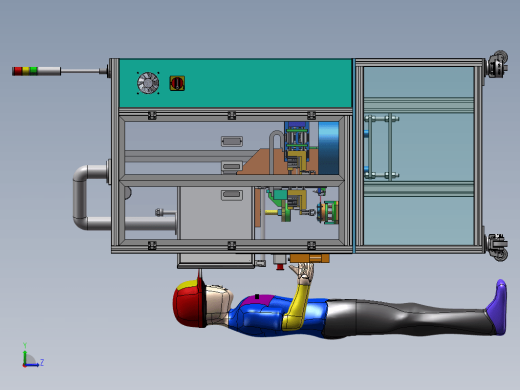520x390 pixels.
Task: Click the coordinate axis triad
Action: pyautogui.click(x=32, y=355)
